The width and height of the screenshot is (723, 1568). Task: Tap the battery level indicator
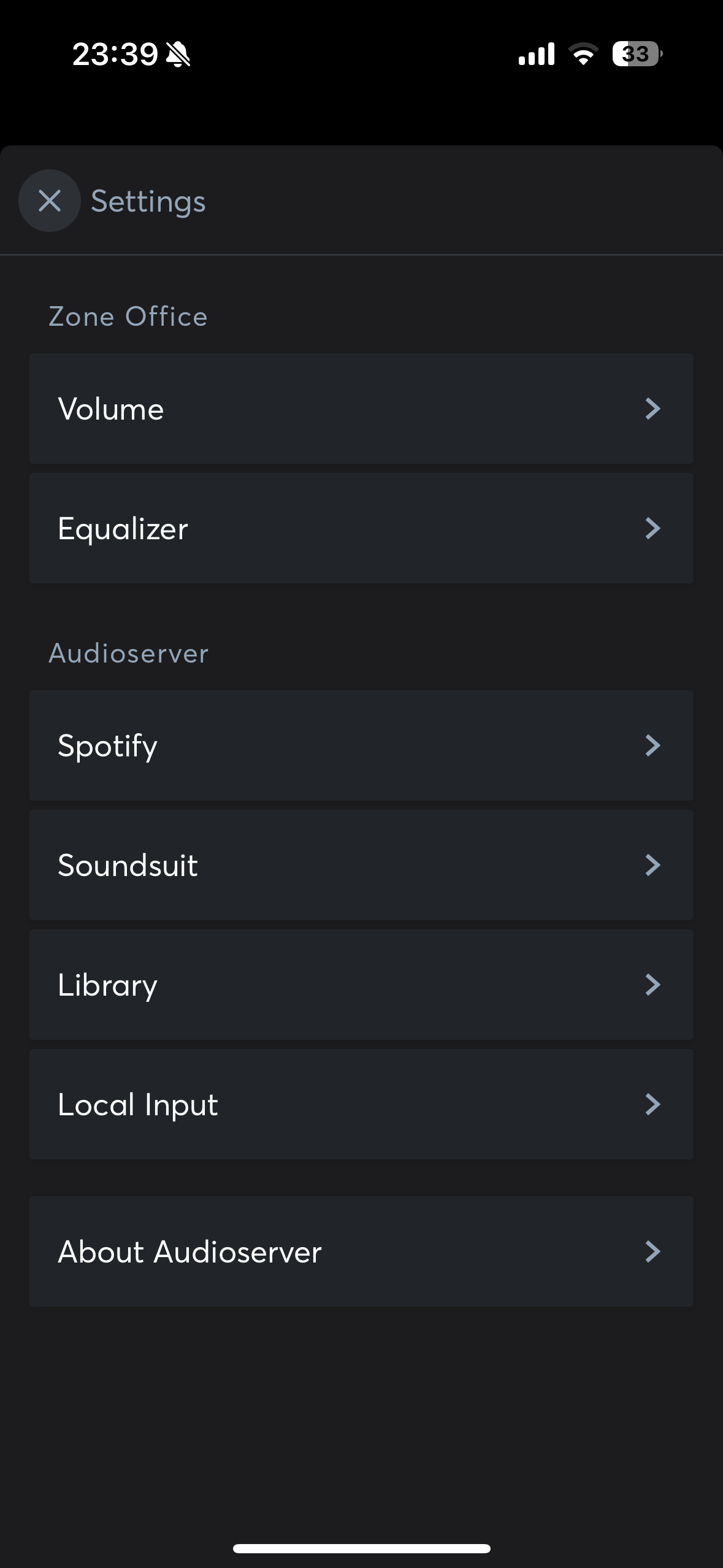click(x=637, y=54)
